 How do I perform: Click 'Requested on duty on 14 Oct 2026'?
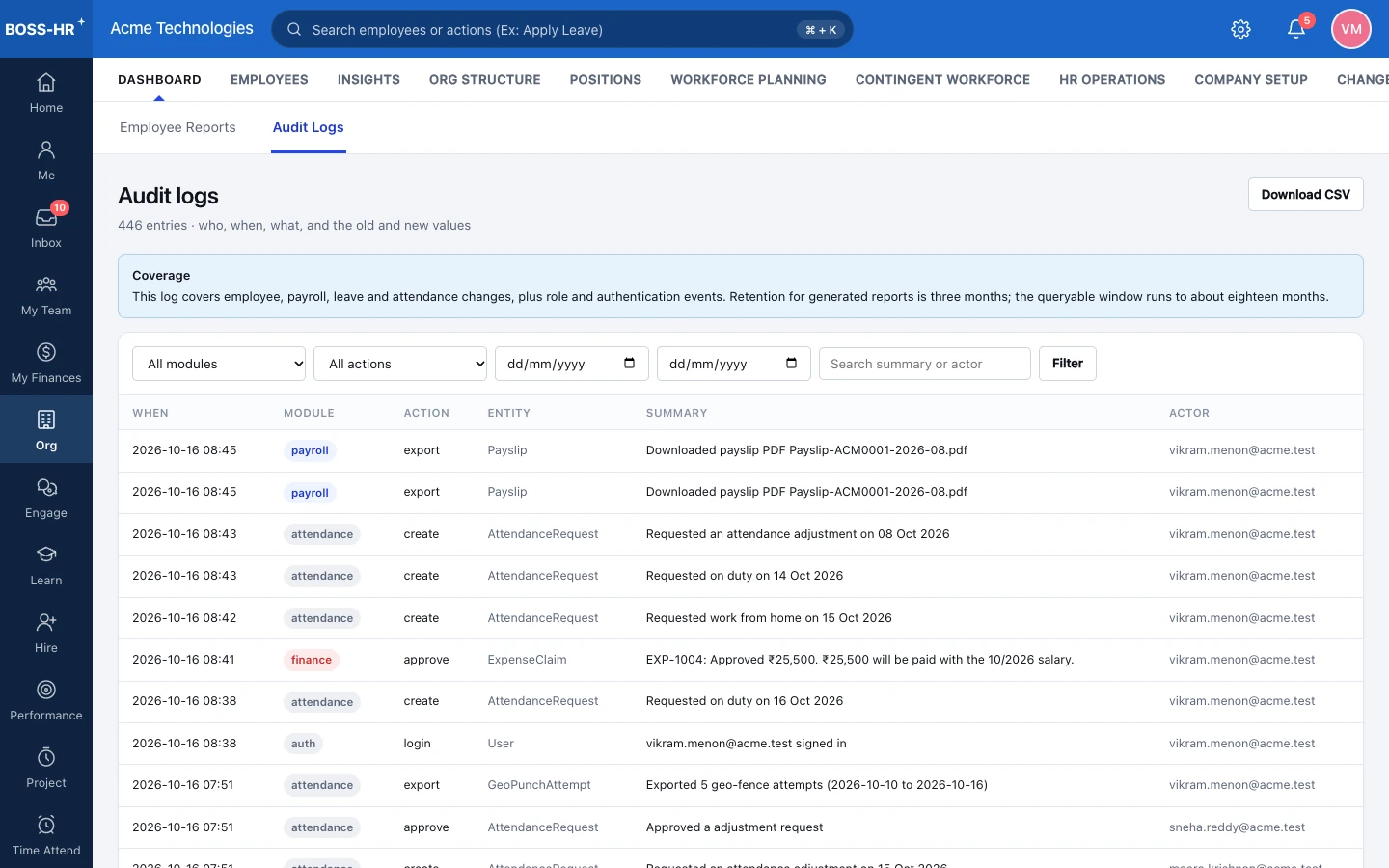click(745, 576)
